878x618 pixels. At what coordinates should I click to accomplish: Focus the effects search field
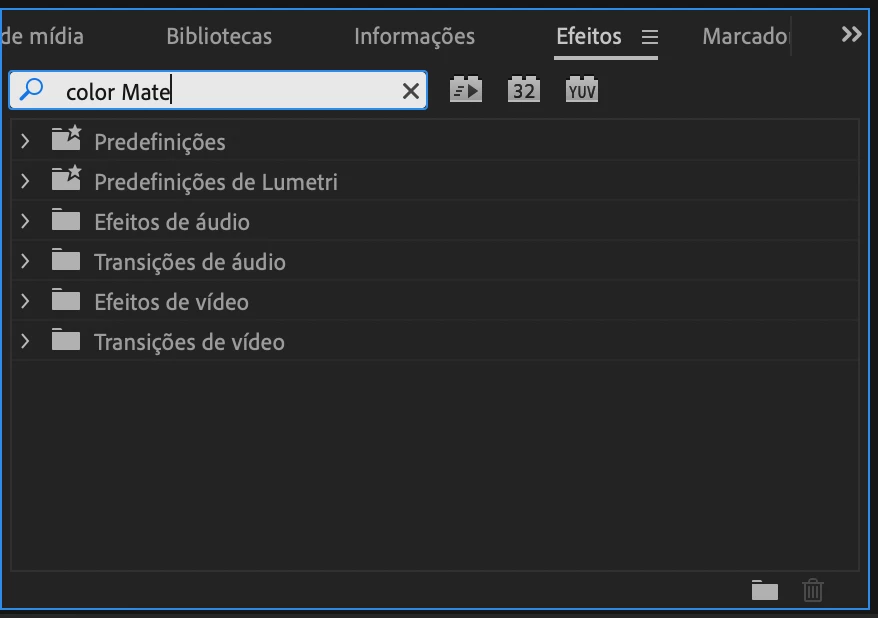[218, 90]
